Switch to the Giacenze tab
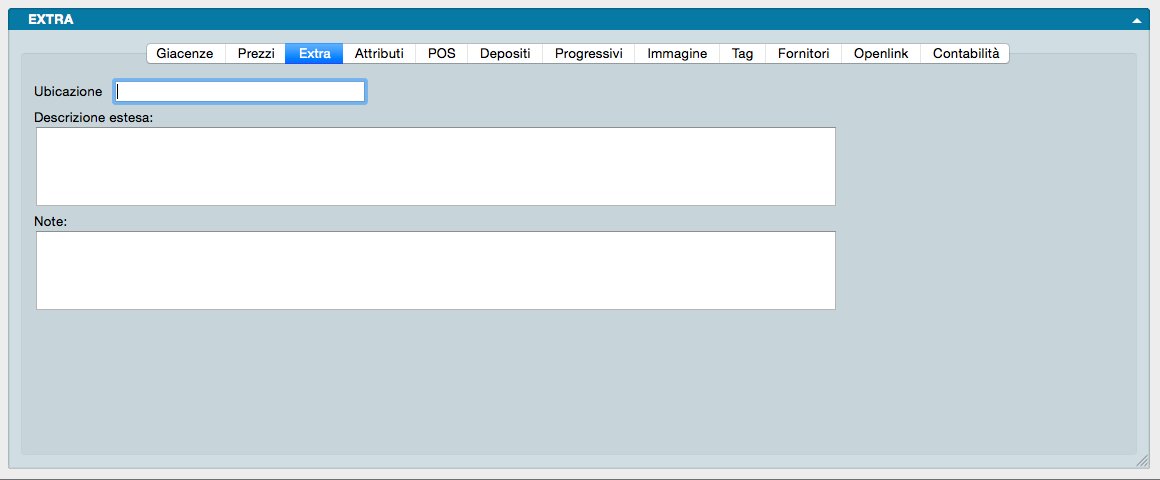The width and height of the screenshot is (1160, 480). point(185,54)
